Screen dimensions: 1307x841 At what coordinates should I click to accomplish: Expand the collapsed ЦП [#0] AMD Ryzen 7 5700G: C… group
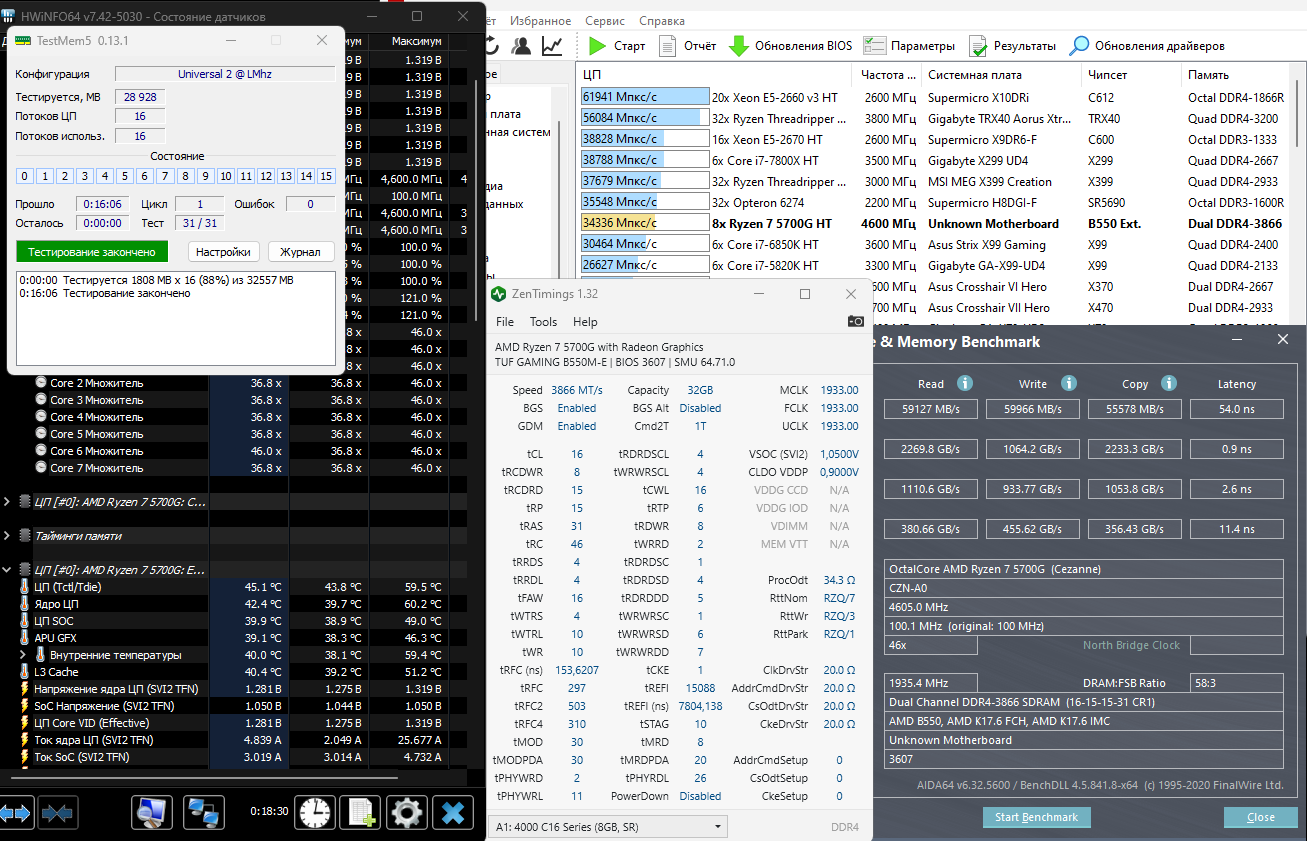pos(8,502)
